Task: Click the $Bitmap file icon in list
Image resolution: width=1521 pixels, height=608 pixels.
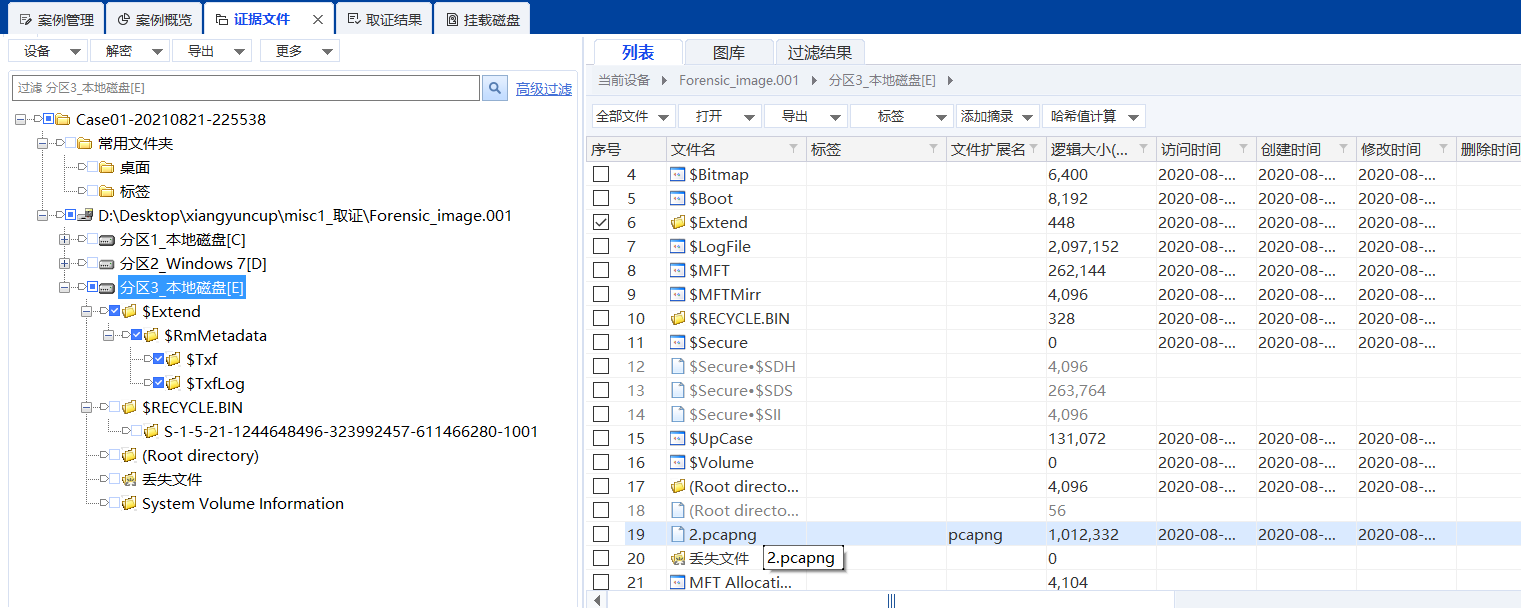Action: pyautogui.click(x=678, y=174)
